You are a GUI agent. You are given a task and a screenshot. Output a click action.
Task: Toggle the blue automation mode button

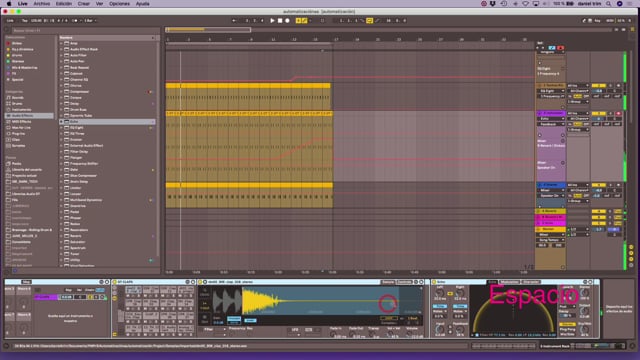pyautogui.click(x=552, y=48)
